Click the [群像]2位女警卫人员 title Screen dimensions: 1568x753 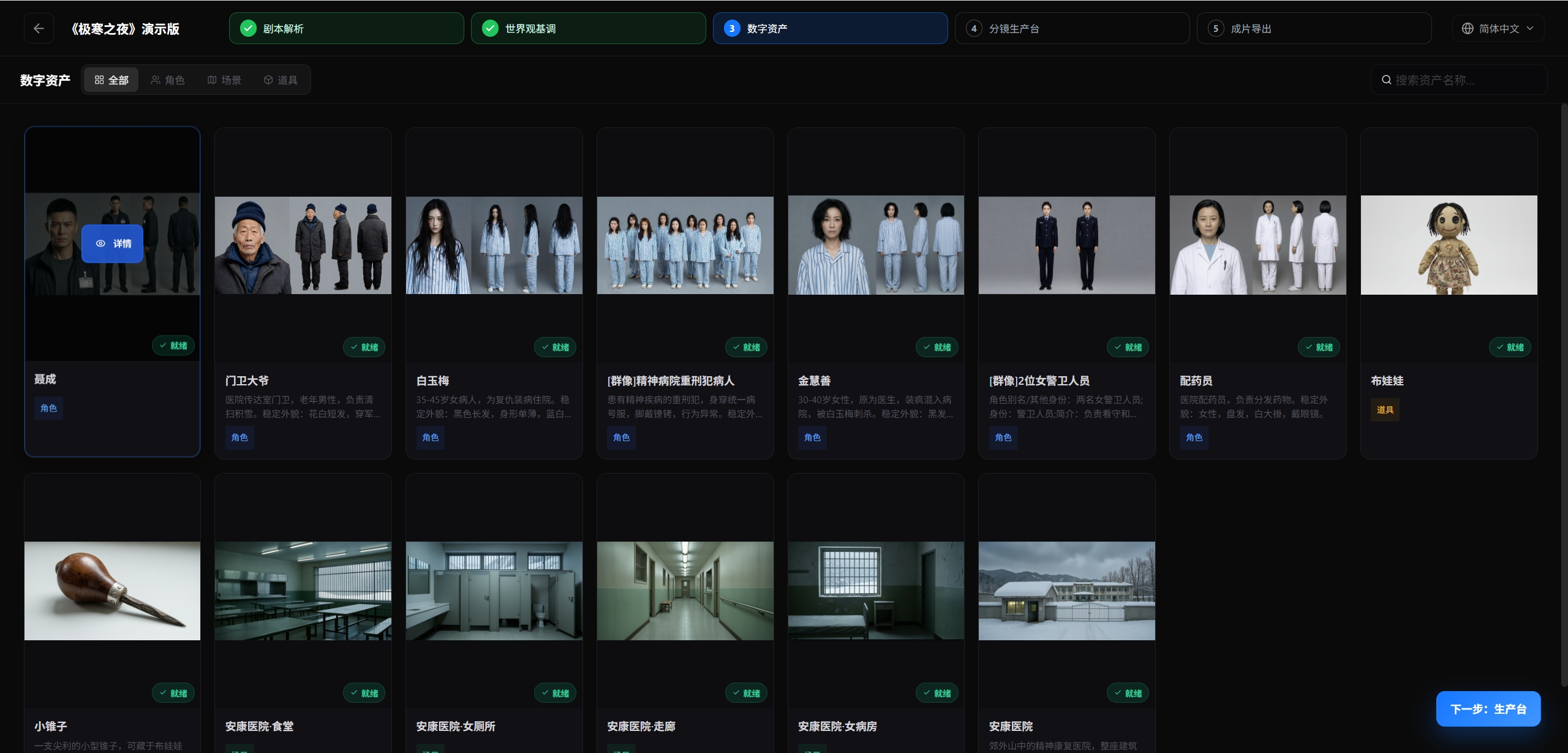point(1039,380)
